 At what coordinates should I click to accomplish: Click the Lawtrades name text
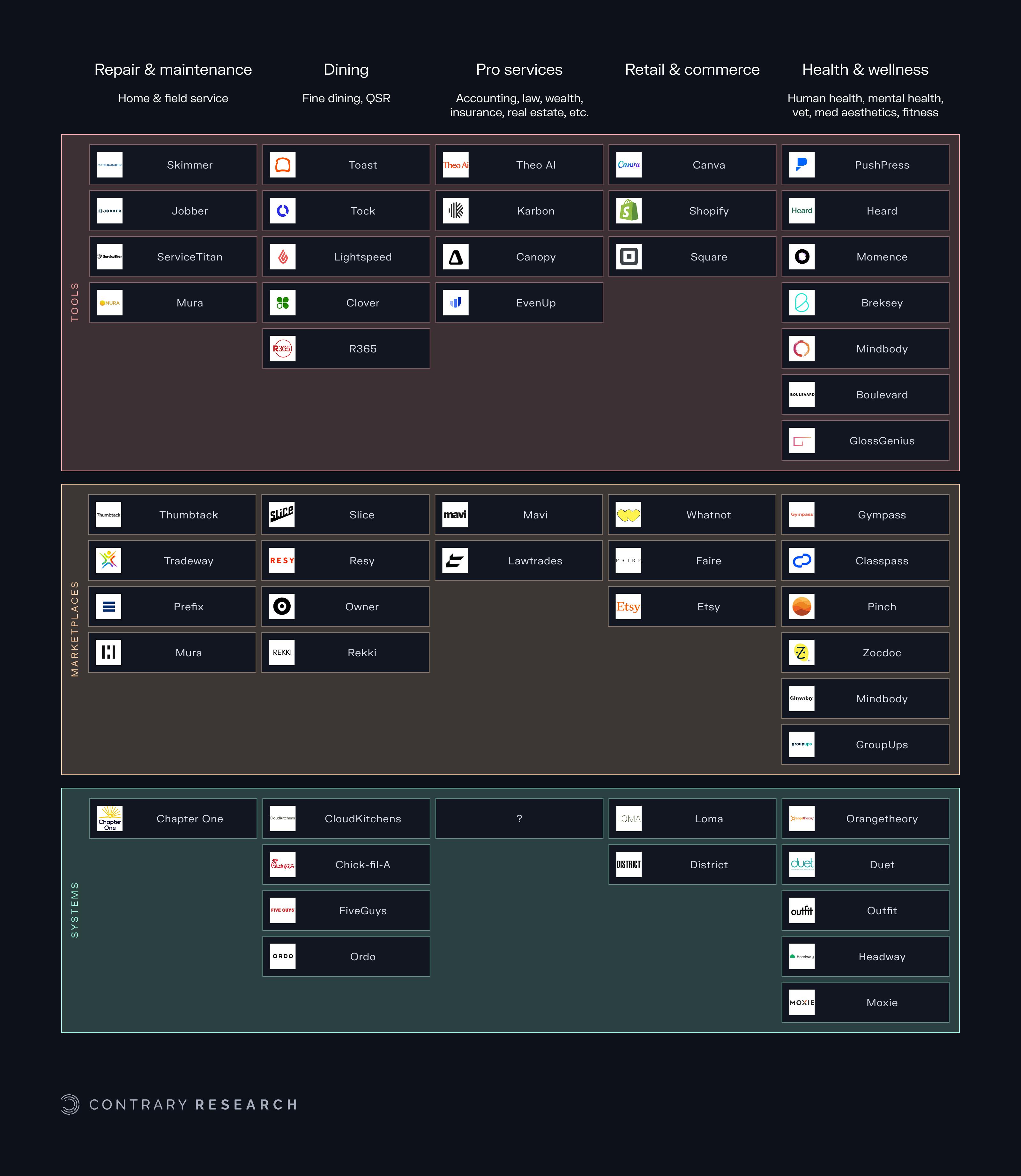click(535, 561)
